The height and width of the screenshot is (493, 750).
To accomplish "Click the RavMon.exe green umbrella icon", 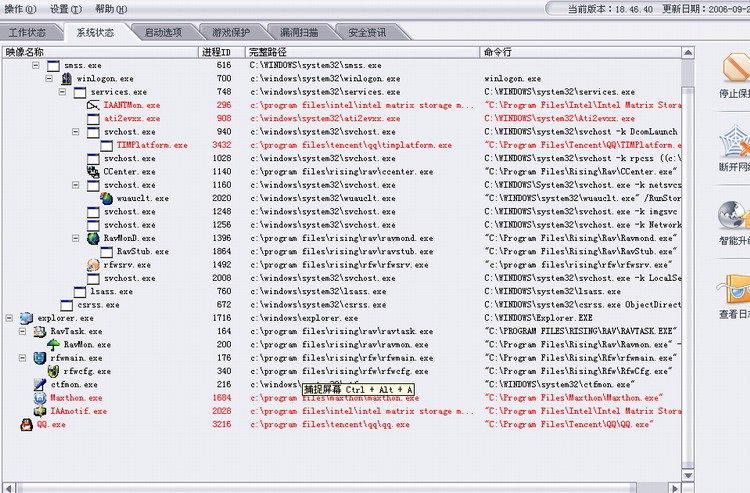I will tap(53, 344).
